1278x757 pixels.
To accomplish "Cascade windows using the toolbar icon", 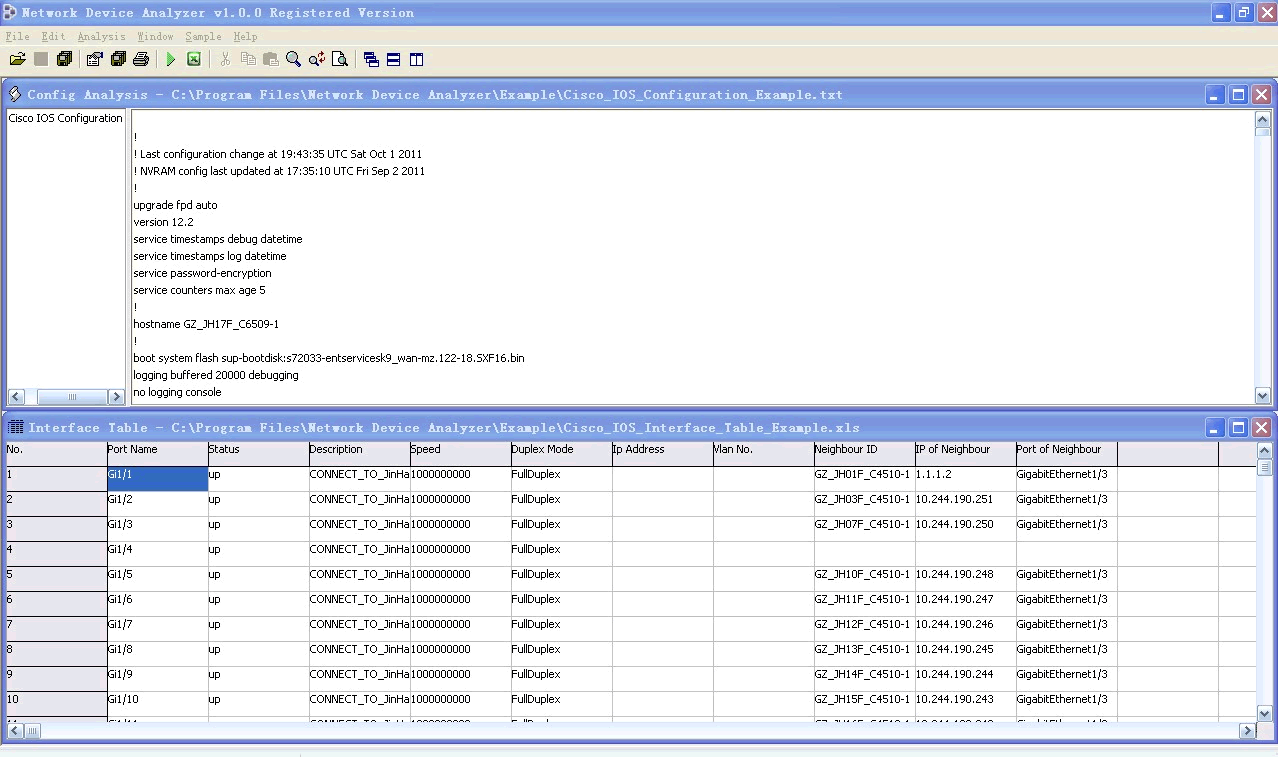I will click(x=371, y=60).
